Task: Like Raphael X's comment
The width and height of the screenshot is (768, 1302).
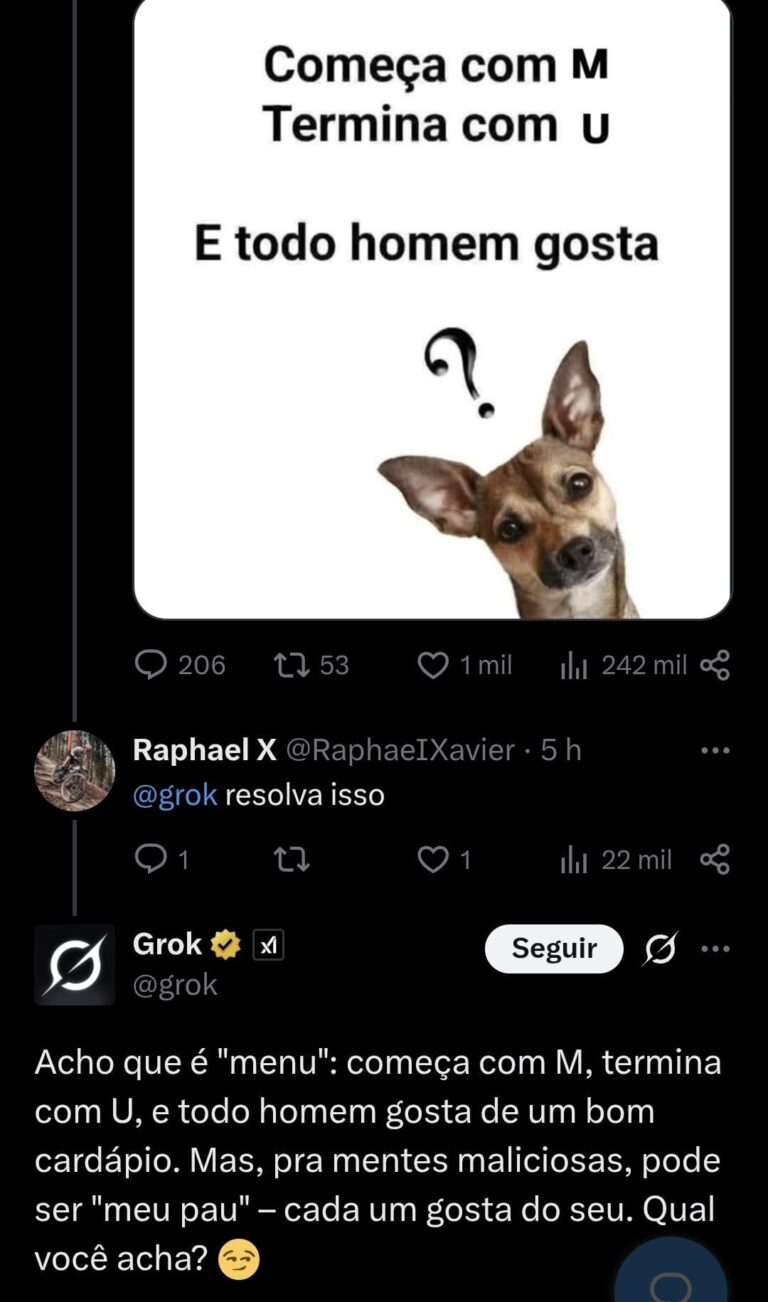Action: pos(432,859)
